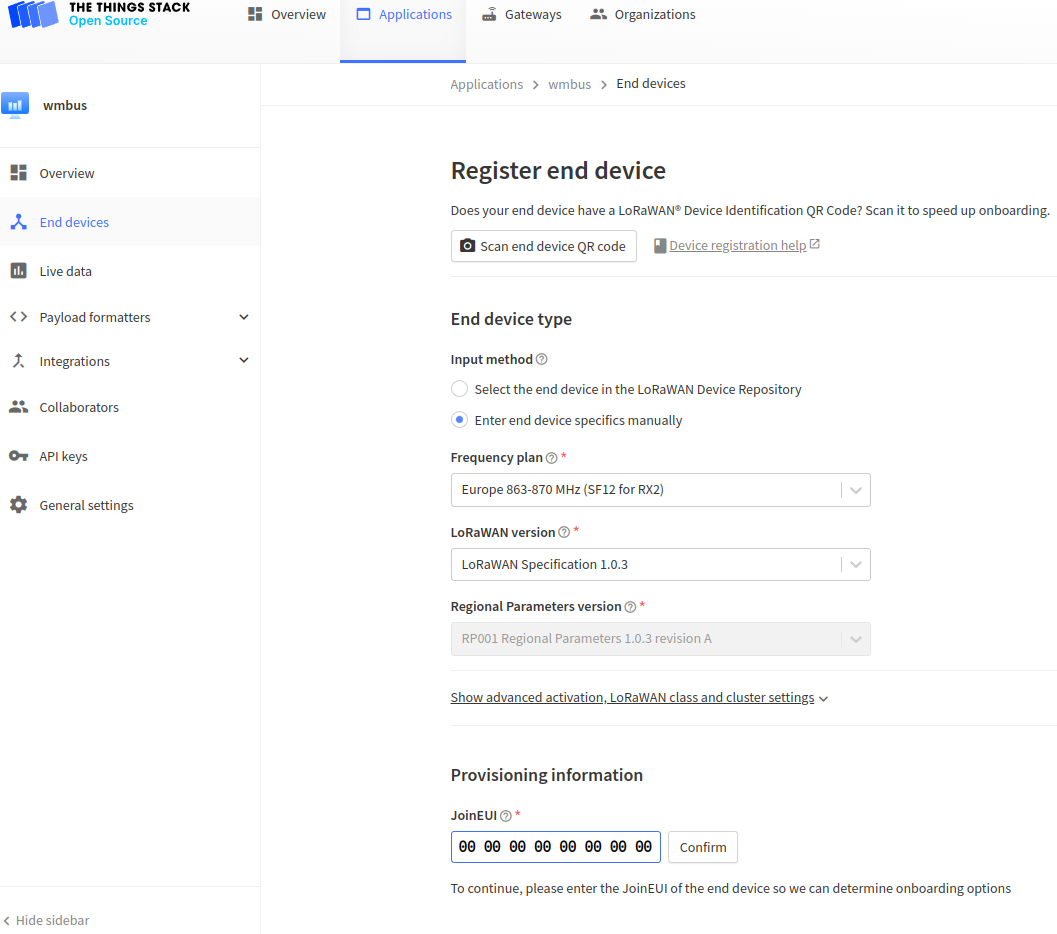Open the Organizations tab

click(643, 15)
